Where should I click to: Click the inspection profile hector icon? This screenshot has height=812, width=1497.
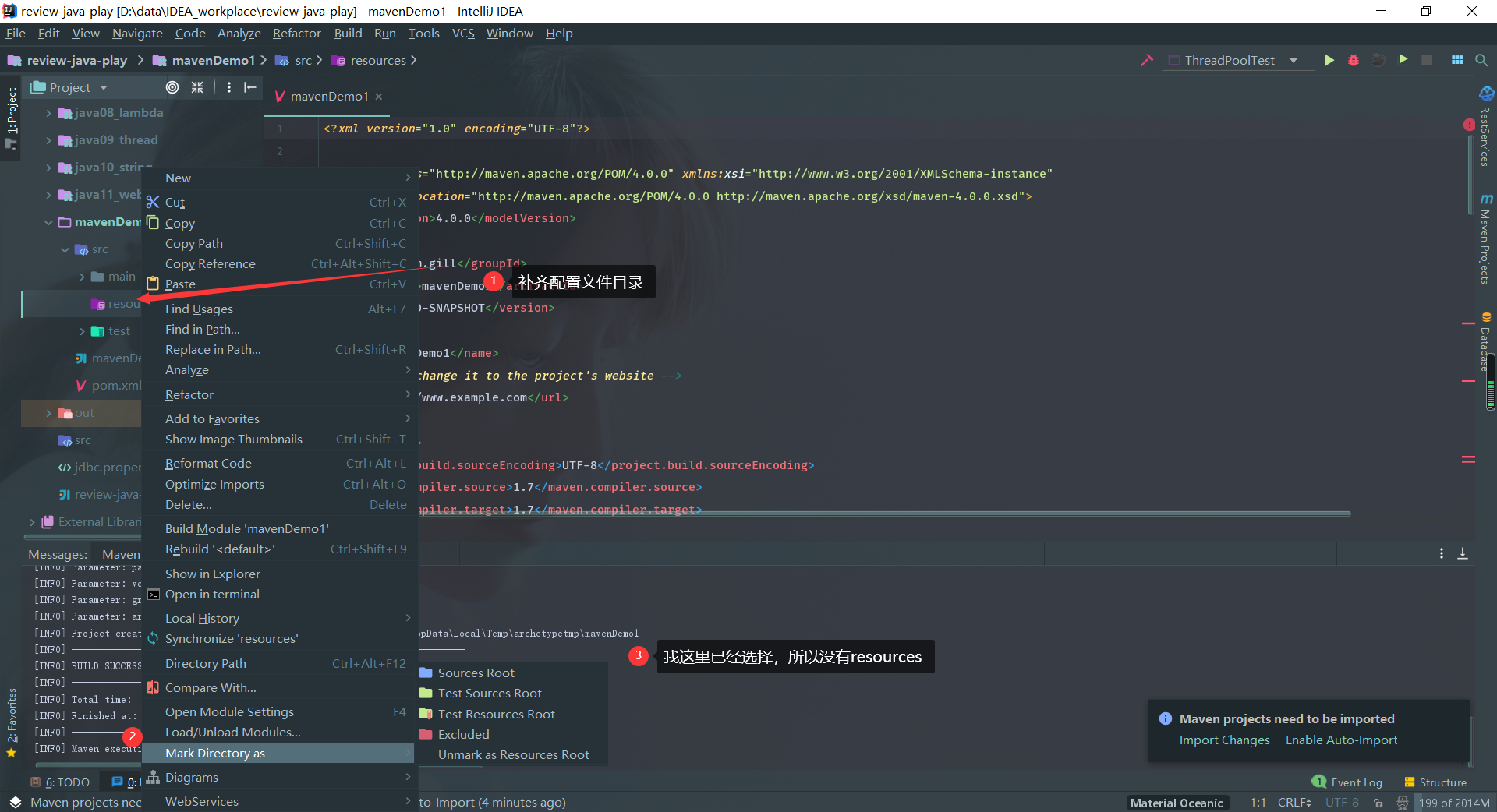click(x=1403, y=803)
